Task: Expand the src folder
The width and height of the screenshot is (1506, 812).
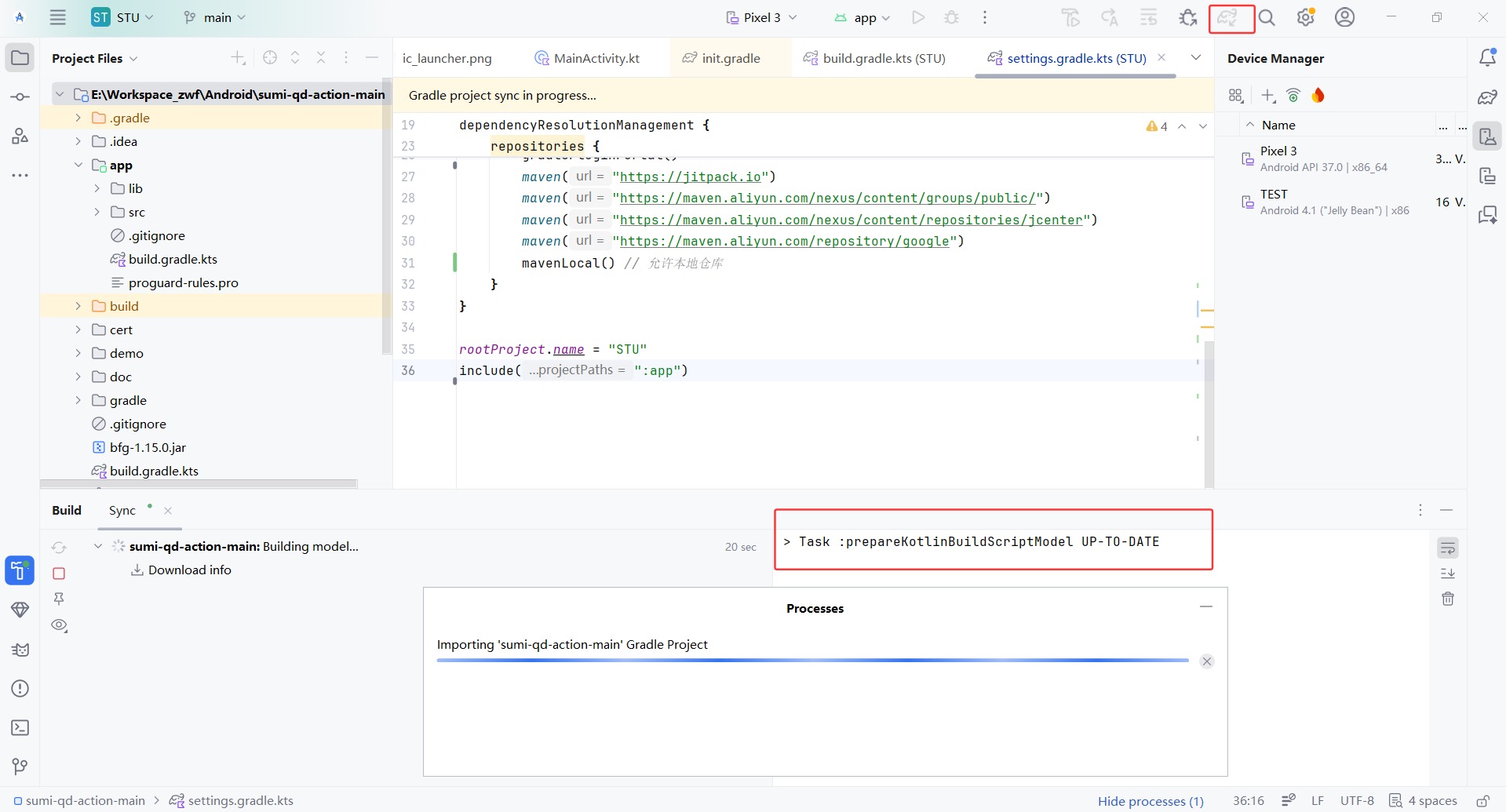Action: (x=97, y=212)
